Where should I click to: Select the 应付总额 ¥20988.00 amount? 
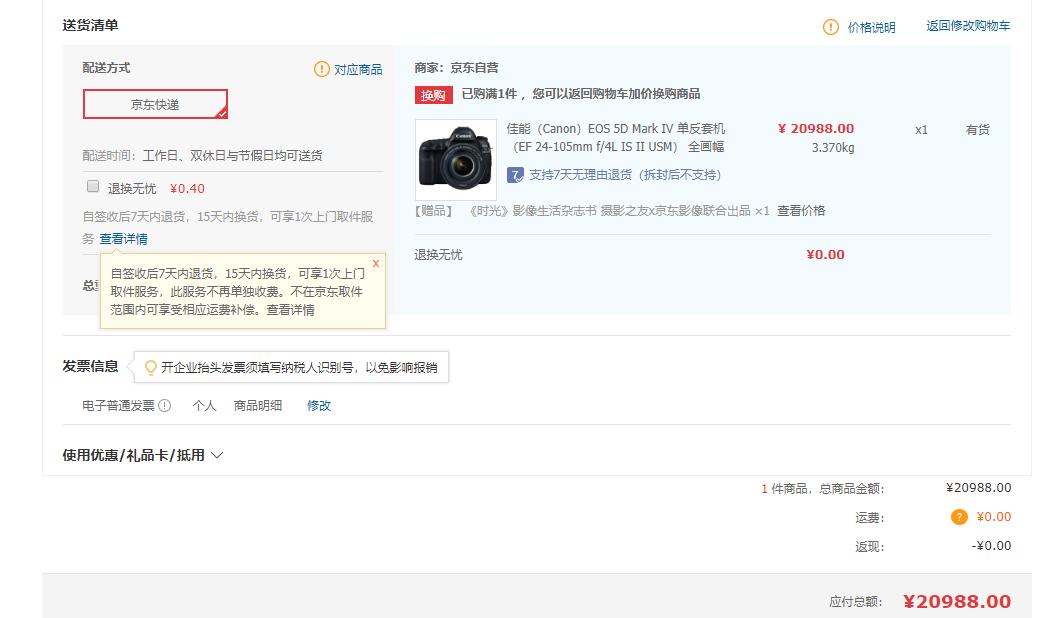(957, 601)
